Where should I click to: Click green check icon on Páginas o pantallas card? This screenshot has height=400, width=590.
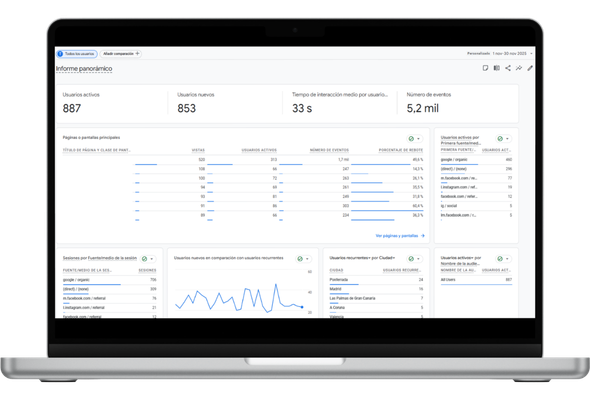(x=411, y=138)
